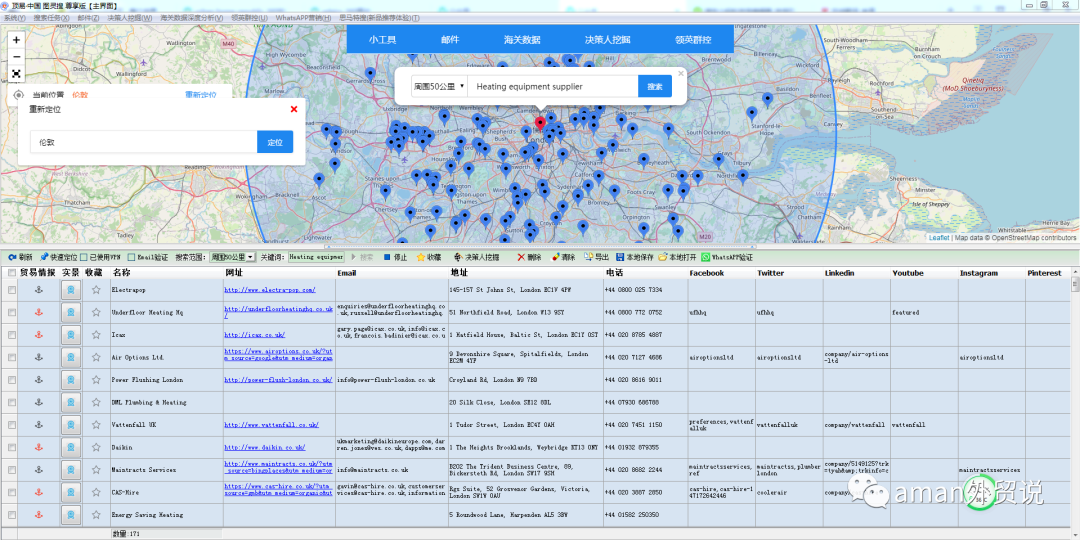
Task: Check the Maintracts Services row checkbox
Action: coord(12,470)
